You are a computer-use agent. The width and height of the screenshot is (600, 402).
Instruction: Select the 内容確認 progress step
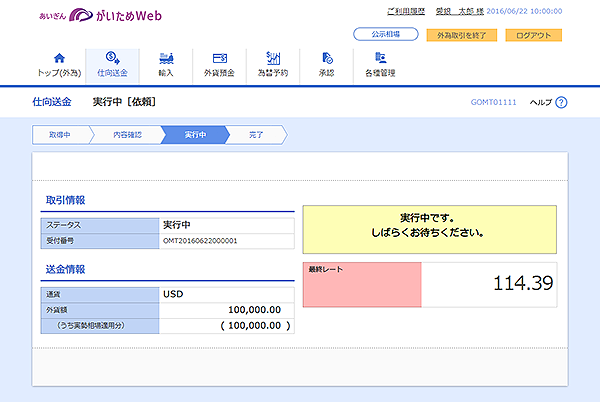[127, 135]
